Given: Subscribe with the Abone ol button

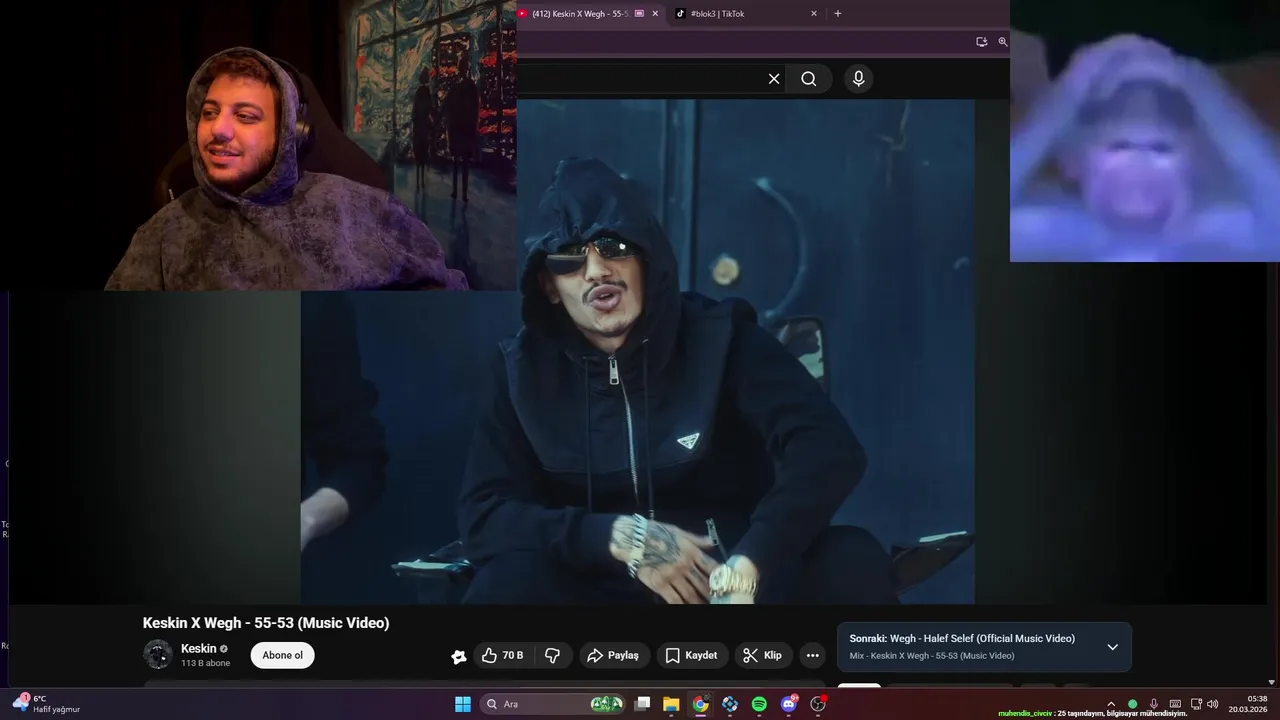Looking at the screenshot, I should tap(282, 656).
